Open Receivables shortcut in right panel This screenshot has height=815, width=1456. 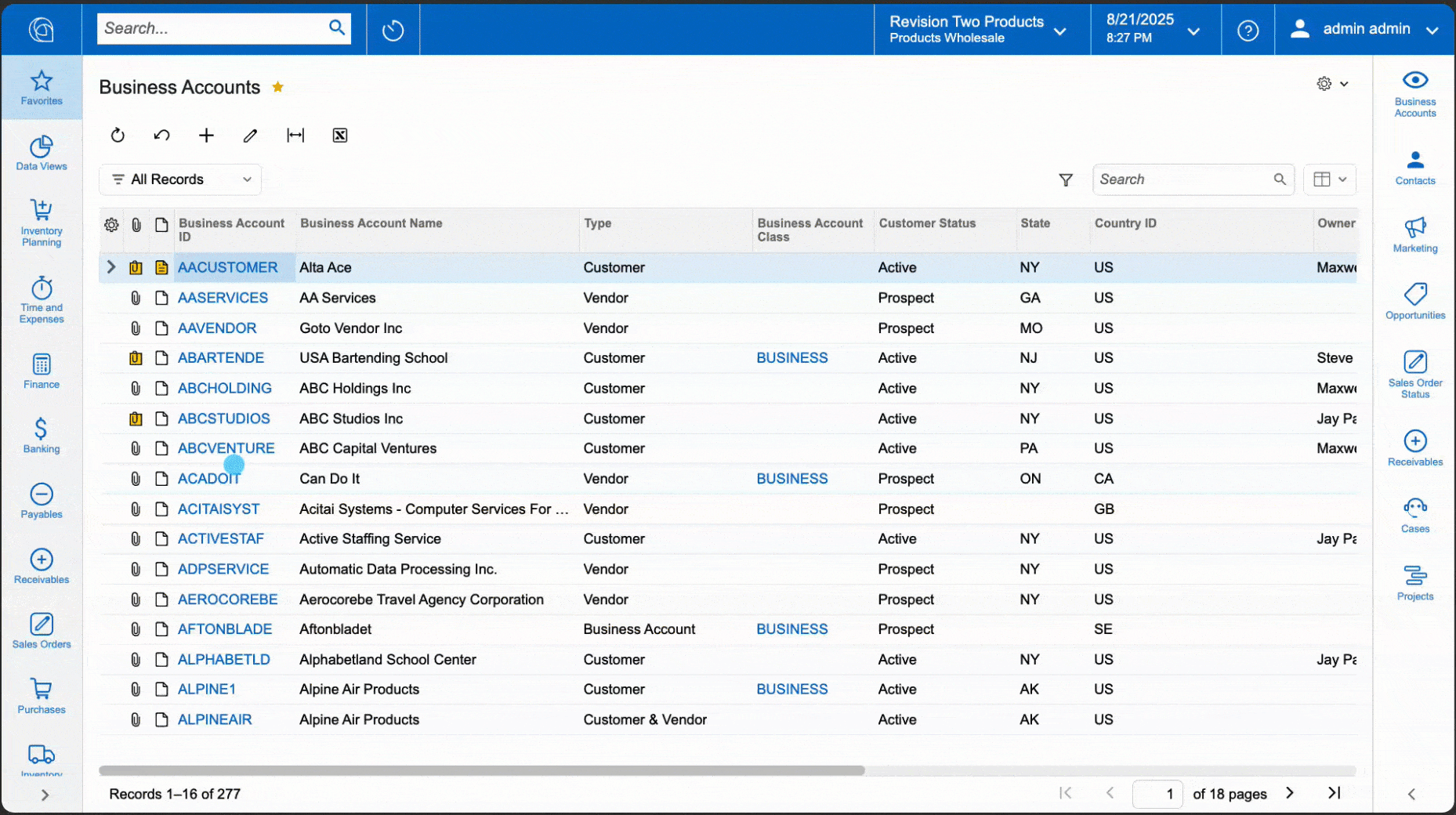(x=1414, y=448)
